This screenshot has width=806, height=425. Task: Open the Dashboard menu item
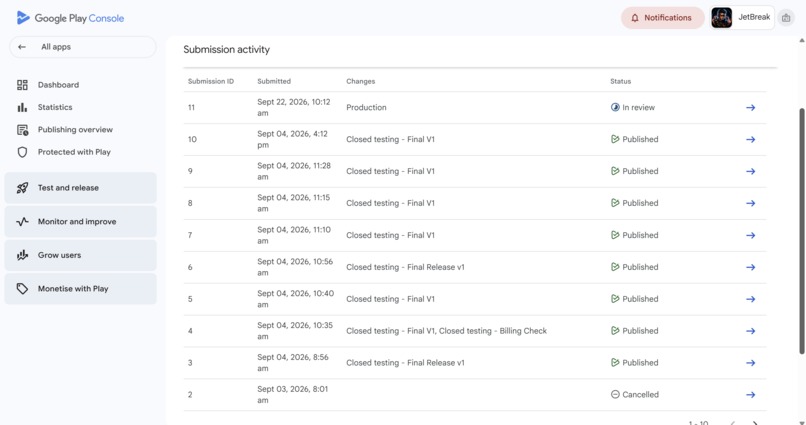click(x=58, y=85)
